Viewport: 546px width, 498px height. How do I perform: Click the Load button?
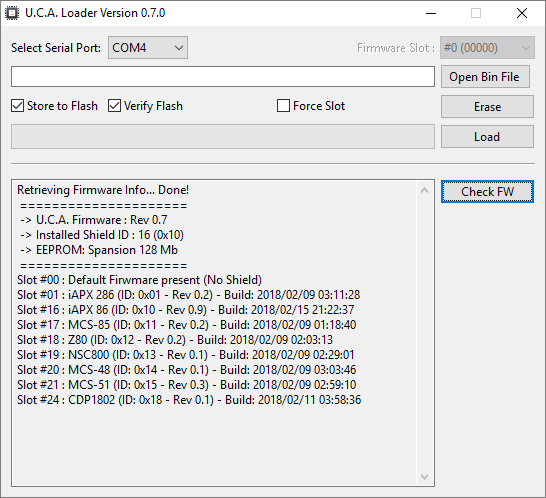click(487, 137)
